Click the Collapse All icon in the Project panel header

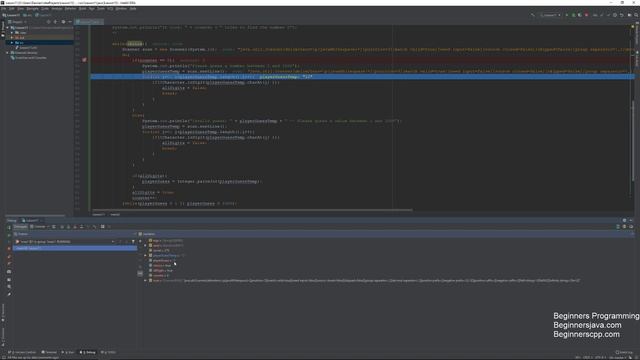pos(56,22)
